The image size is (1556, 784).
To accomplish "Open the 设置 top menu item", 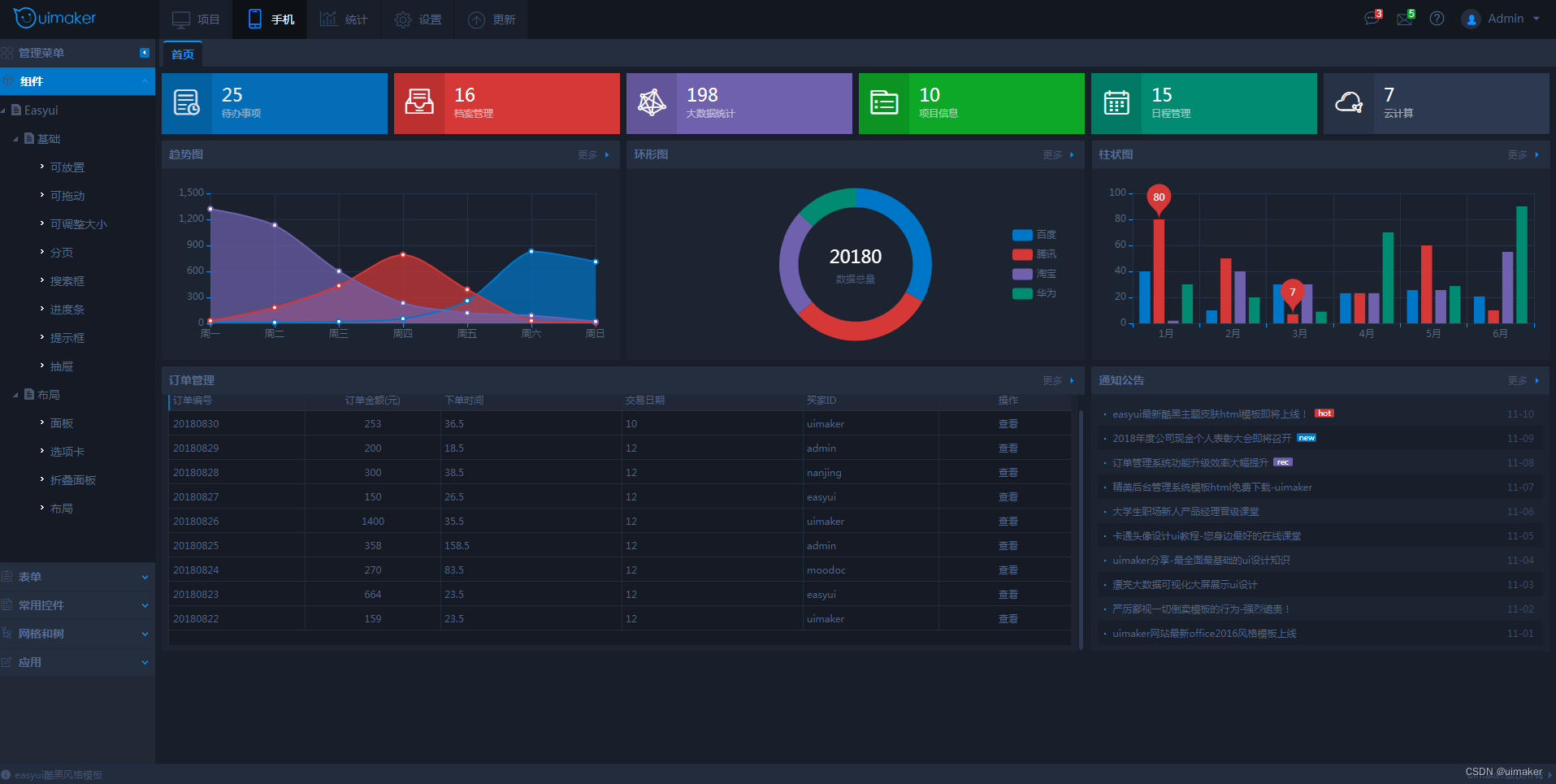I will 418,19.
